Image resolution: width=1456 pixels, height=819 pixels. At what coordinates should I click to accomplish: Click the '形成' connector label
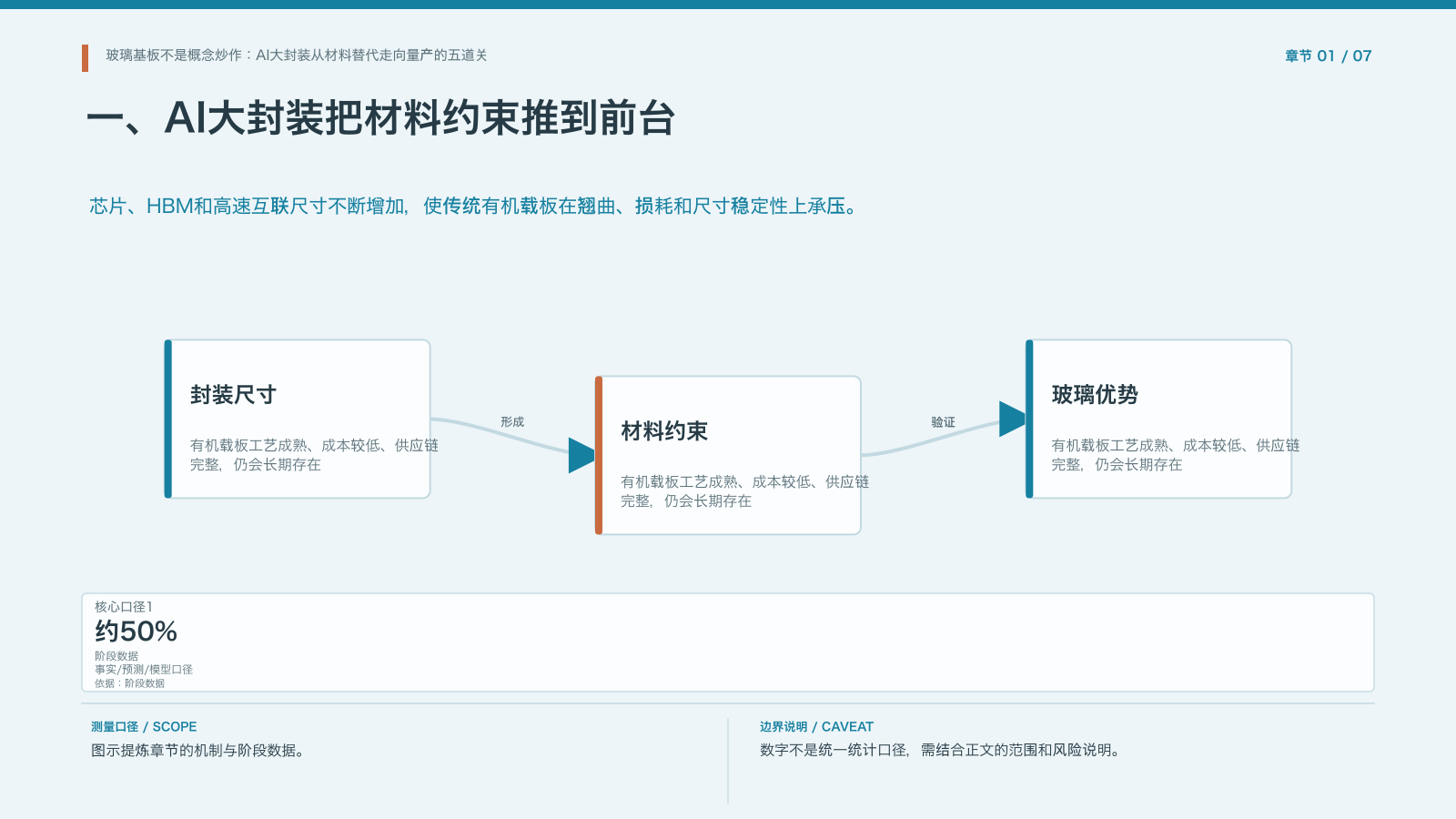512,422
